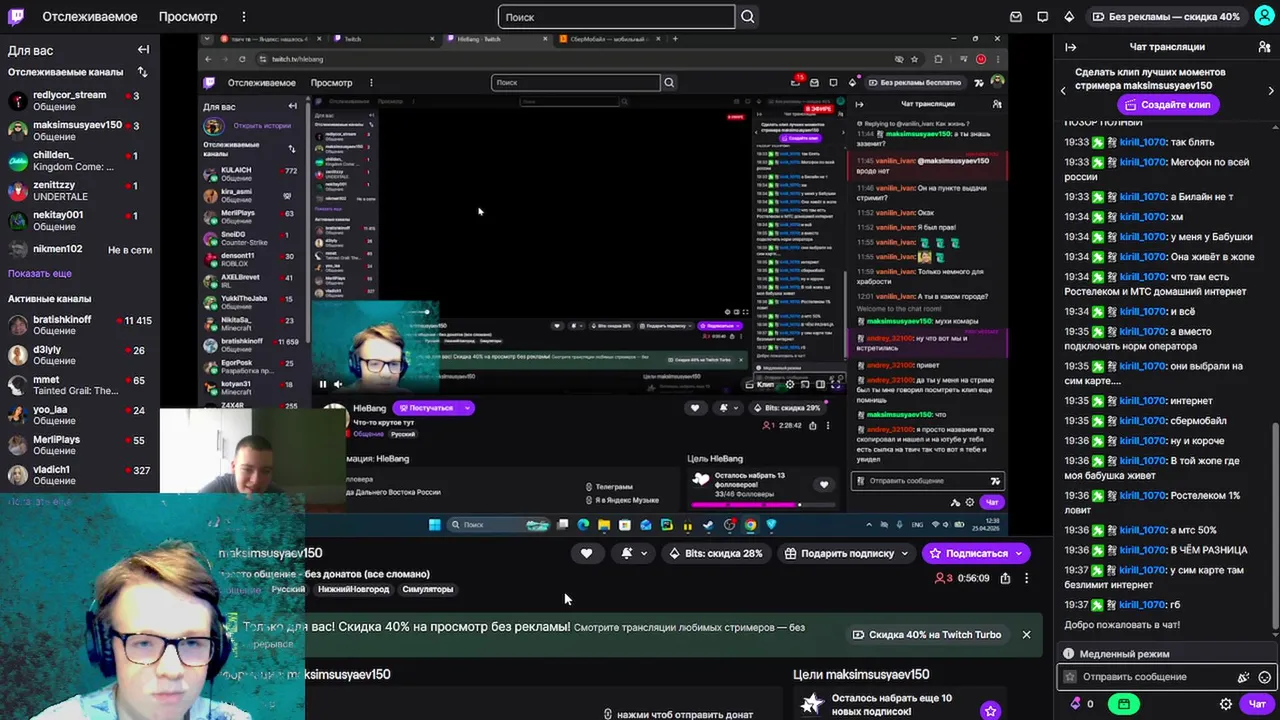The image size is (1280, 720).
Task: Open d3lyly channel in active channels
Action: click(80, 356)
